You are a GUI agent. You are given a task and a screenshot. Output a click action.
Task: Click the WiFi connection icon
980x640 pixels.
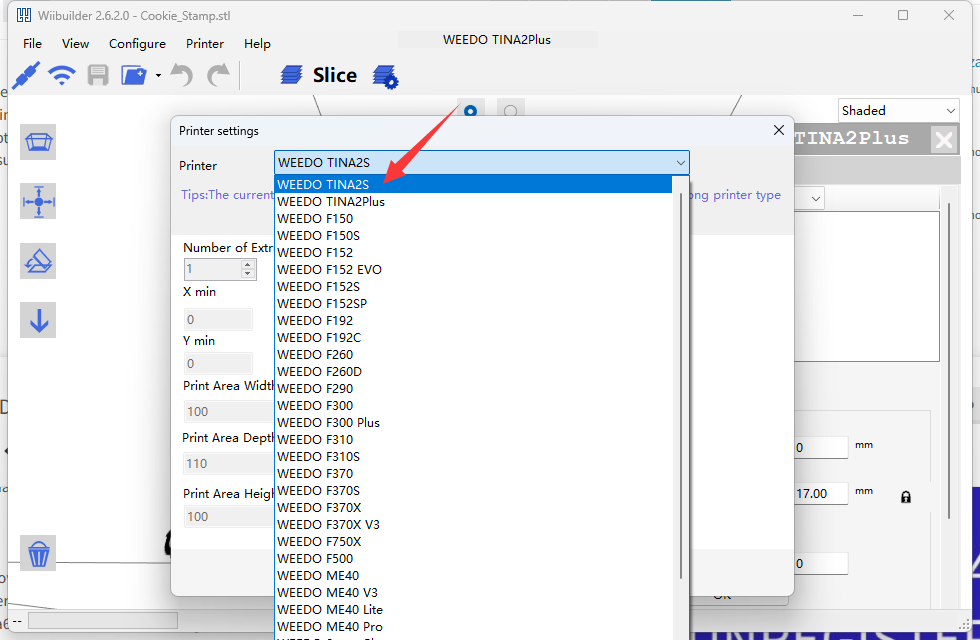62,75
